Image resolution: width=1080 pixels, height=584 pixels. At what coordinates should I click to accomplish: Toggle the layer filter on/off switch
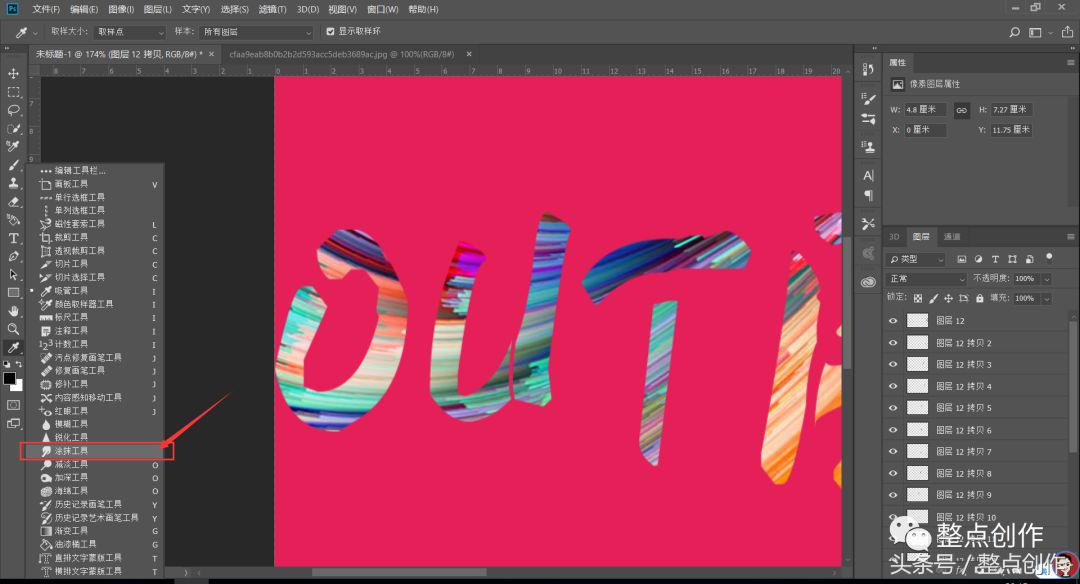[1049, 258]
